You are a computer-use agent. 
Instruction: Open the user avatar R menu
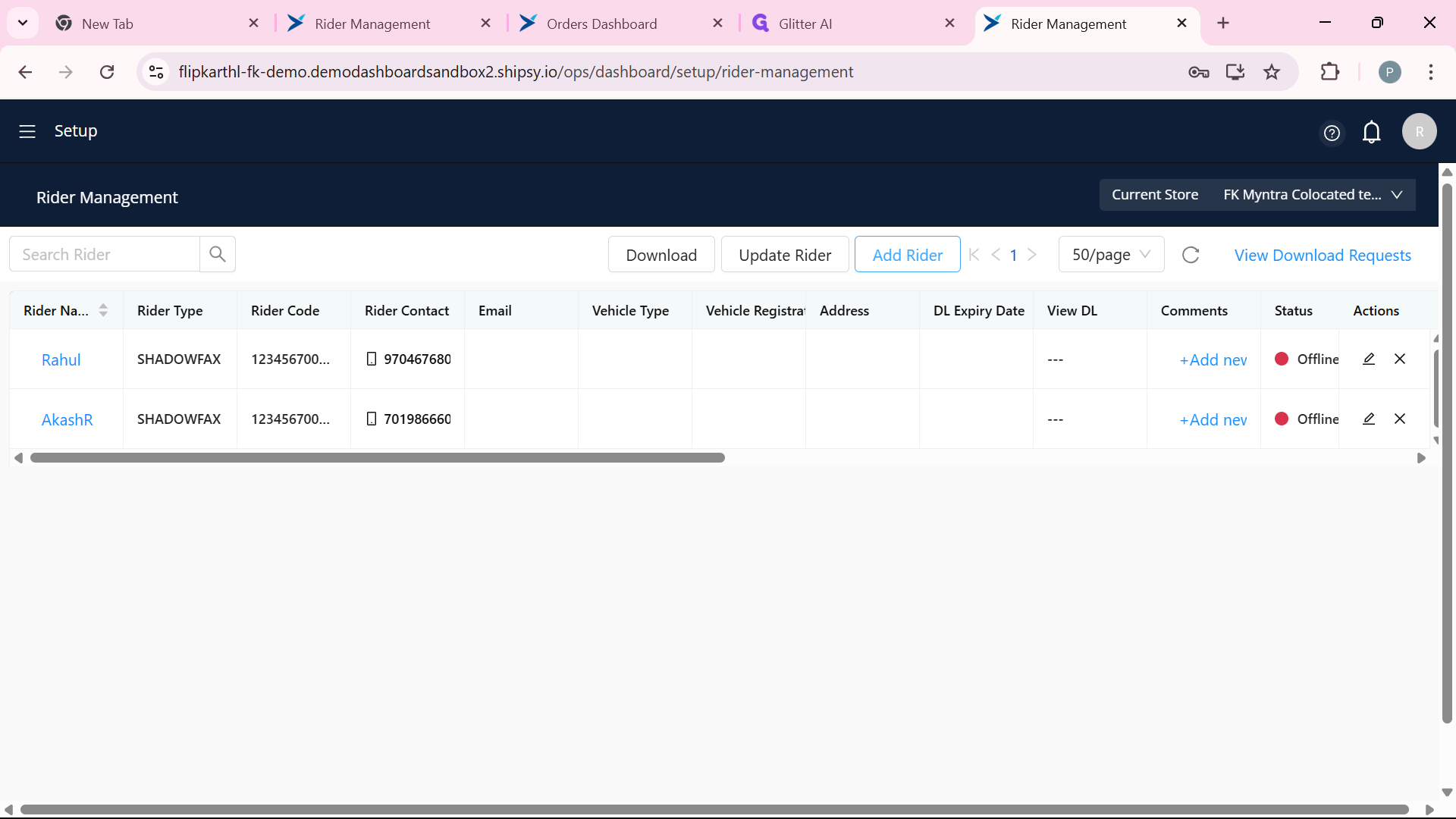(1420, 131)
